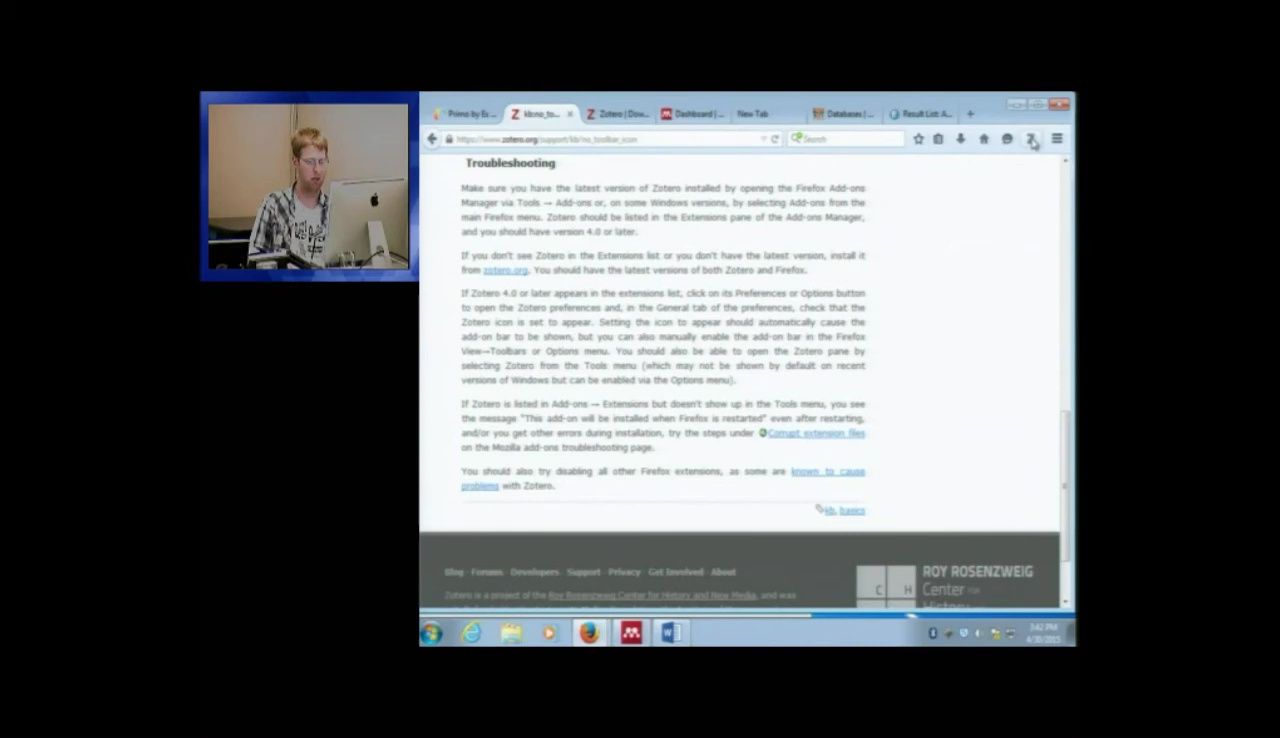Click the scrollbar up arrow
Image resolution: width=1280 pixels, height=738 pixels.
pos(1066,160)
